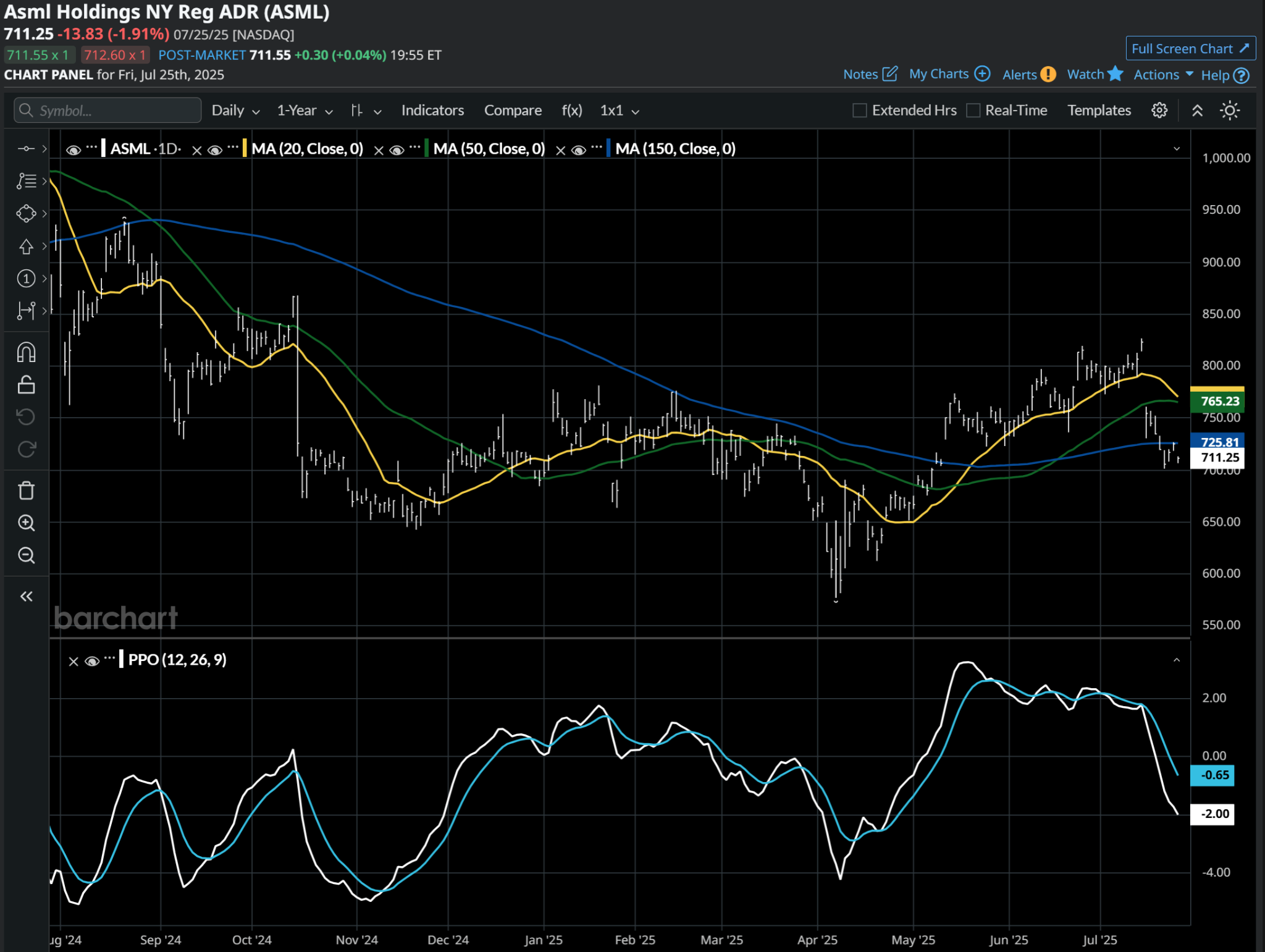Viewport: 1265px width, 952px height.
Task: Focus the Symbol search field
Action: click(x=107, y=111)
